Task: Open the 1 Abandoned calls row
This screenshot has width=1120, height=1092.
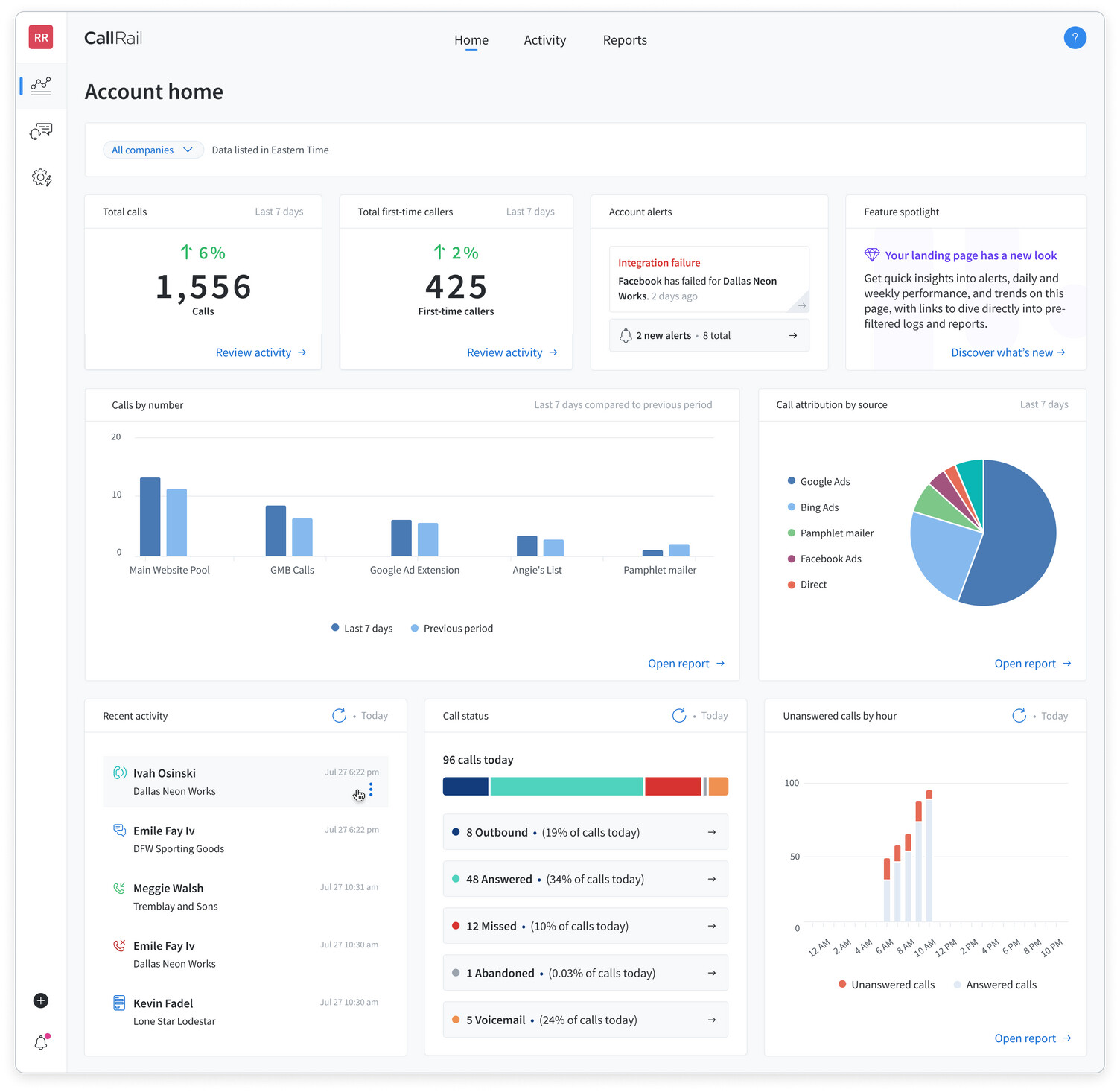Action: point(585,973)
